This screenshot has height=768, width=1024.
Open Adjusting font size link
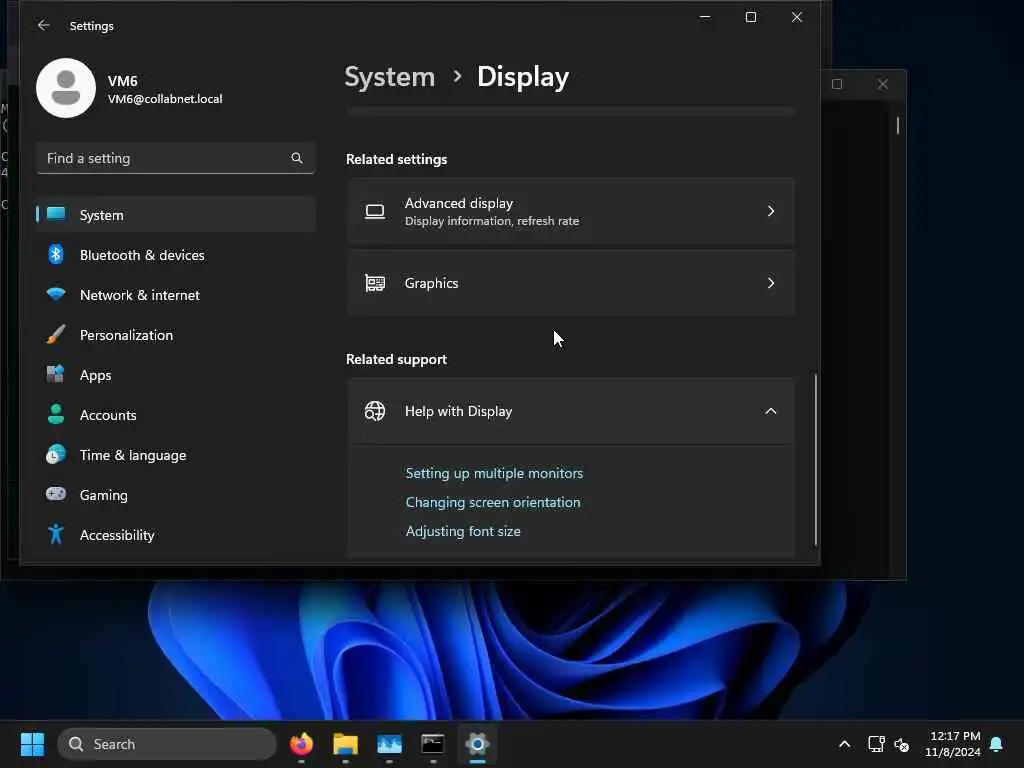pos(463,531)
